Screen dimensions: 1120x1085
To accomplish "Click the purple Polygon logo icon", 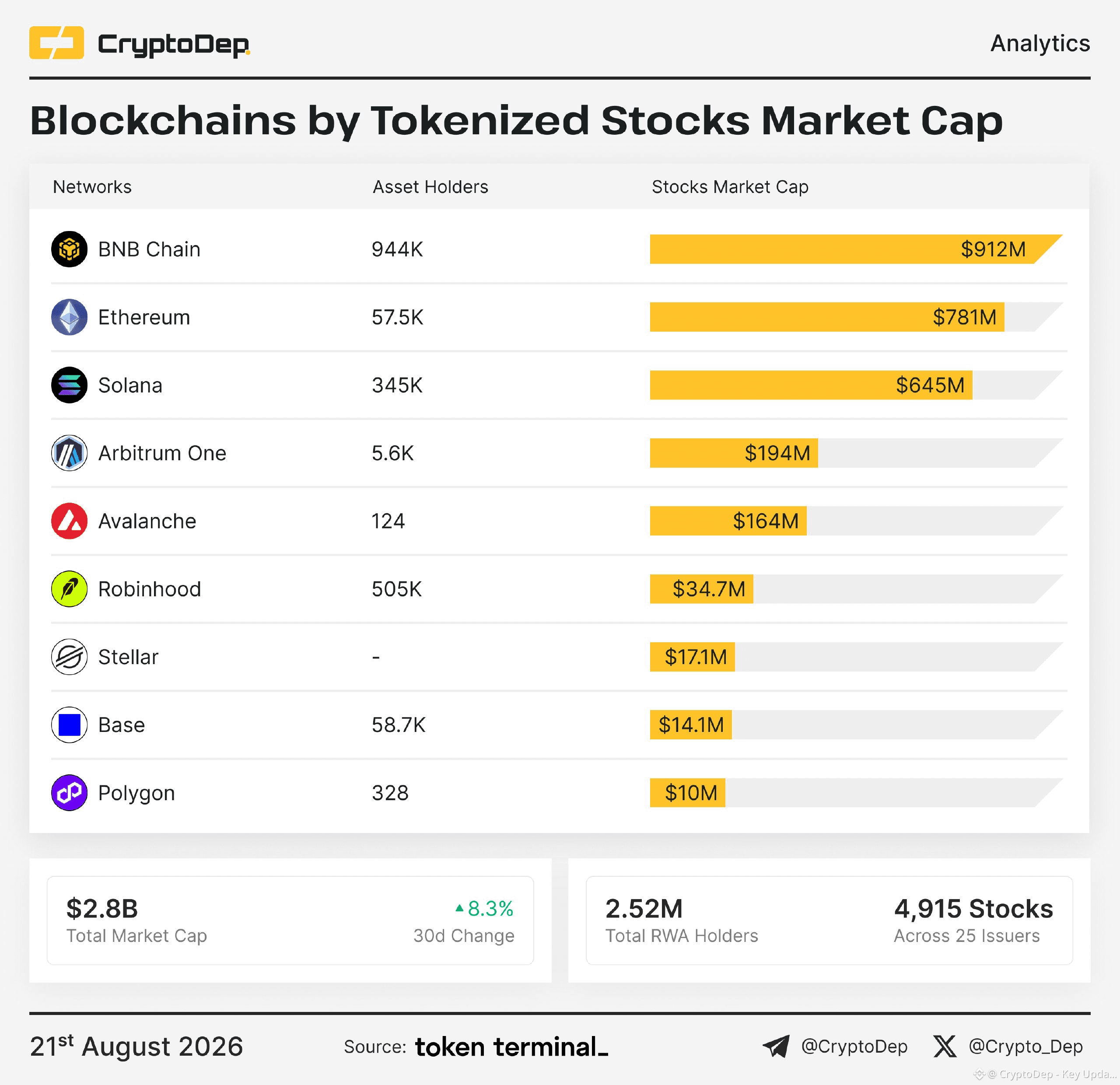I will pos(69,793).
